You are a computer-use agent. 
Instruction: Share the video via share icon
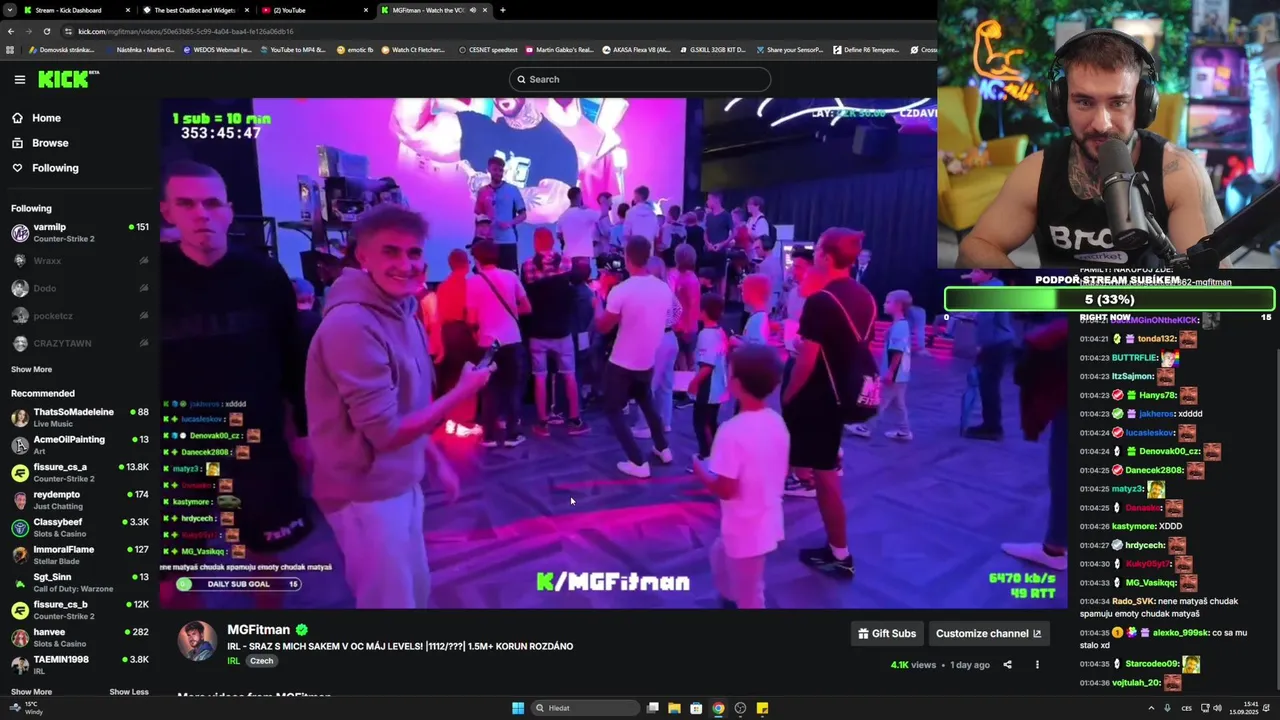1007,665
